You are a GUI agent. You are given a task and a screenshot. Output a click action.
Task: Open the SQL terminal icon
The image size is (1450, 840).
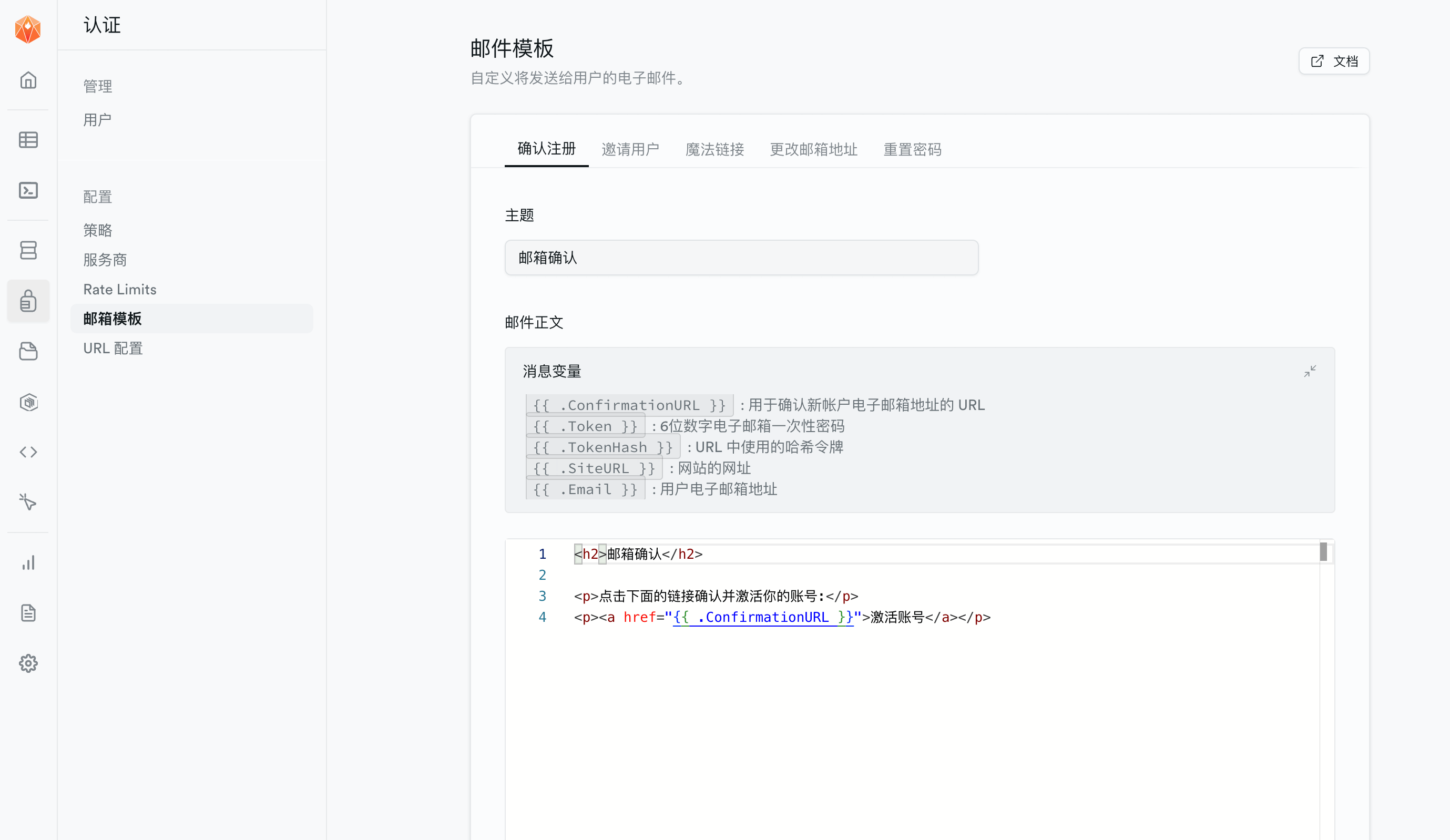(28, 190)
